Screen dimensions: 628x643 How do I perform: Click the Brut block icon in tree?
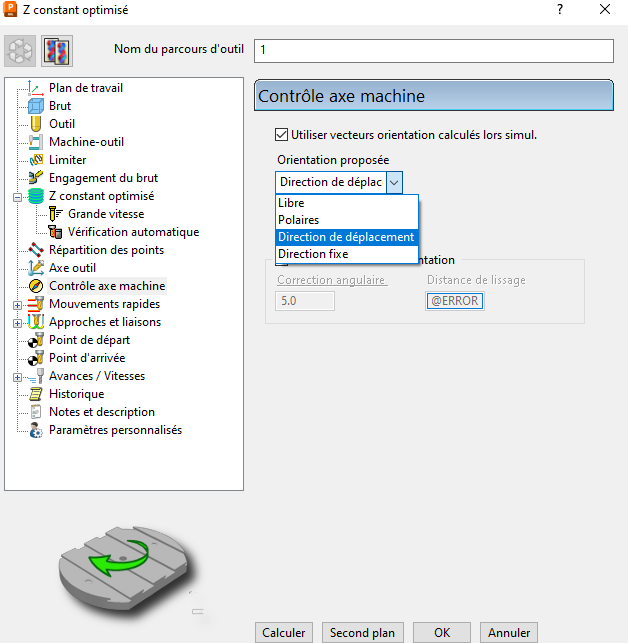[x=36, y=106]
